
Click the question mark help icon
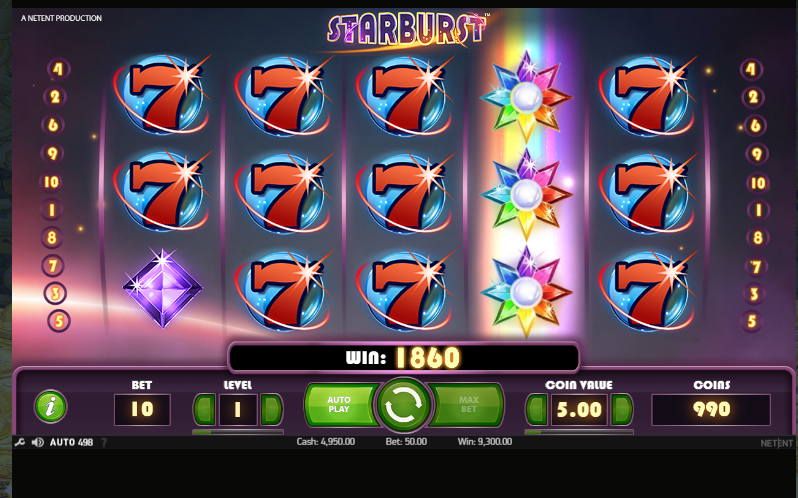coord(104,443)
